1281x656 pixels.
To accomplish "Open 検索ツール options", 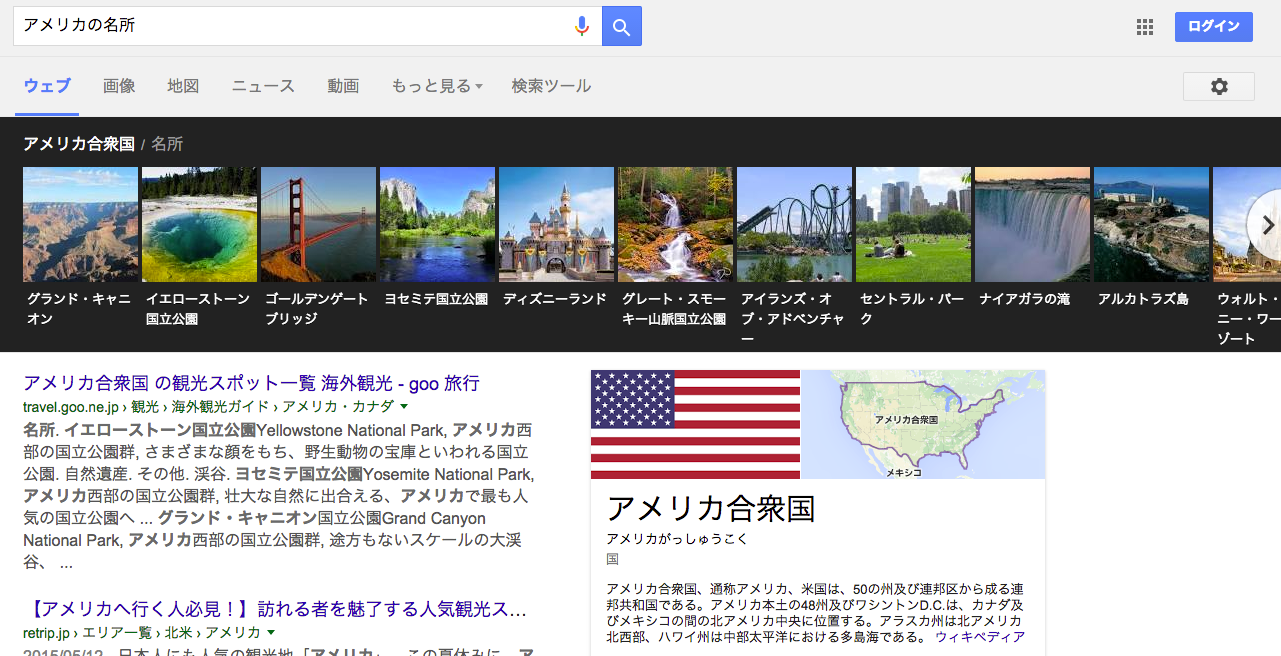I will [551, 86].
